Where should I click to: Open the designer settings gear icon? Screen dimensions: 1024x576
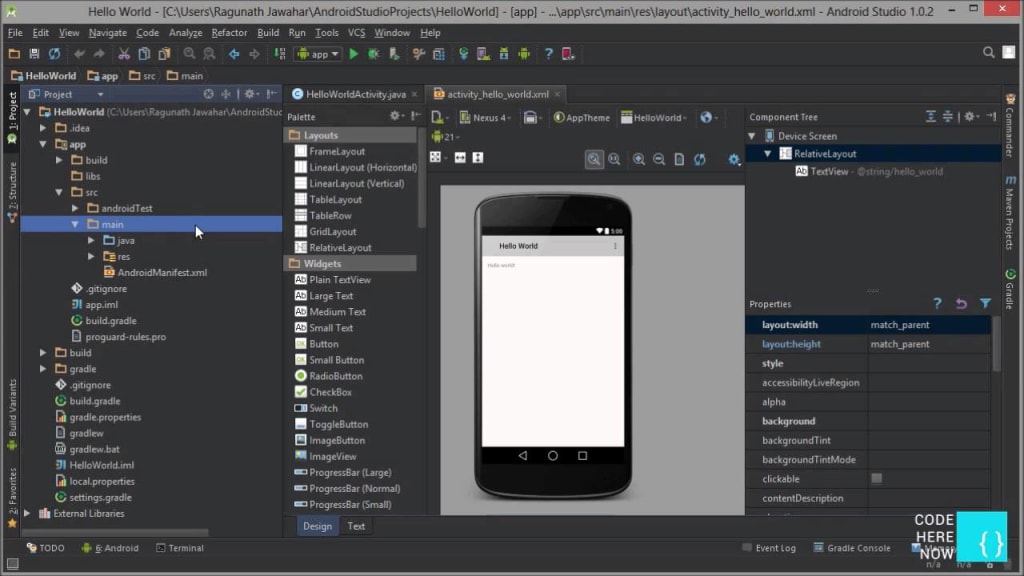pyautogui.click(x=734, y=159)
